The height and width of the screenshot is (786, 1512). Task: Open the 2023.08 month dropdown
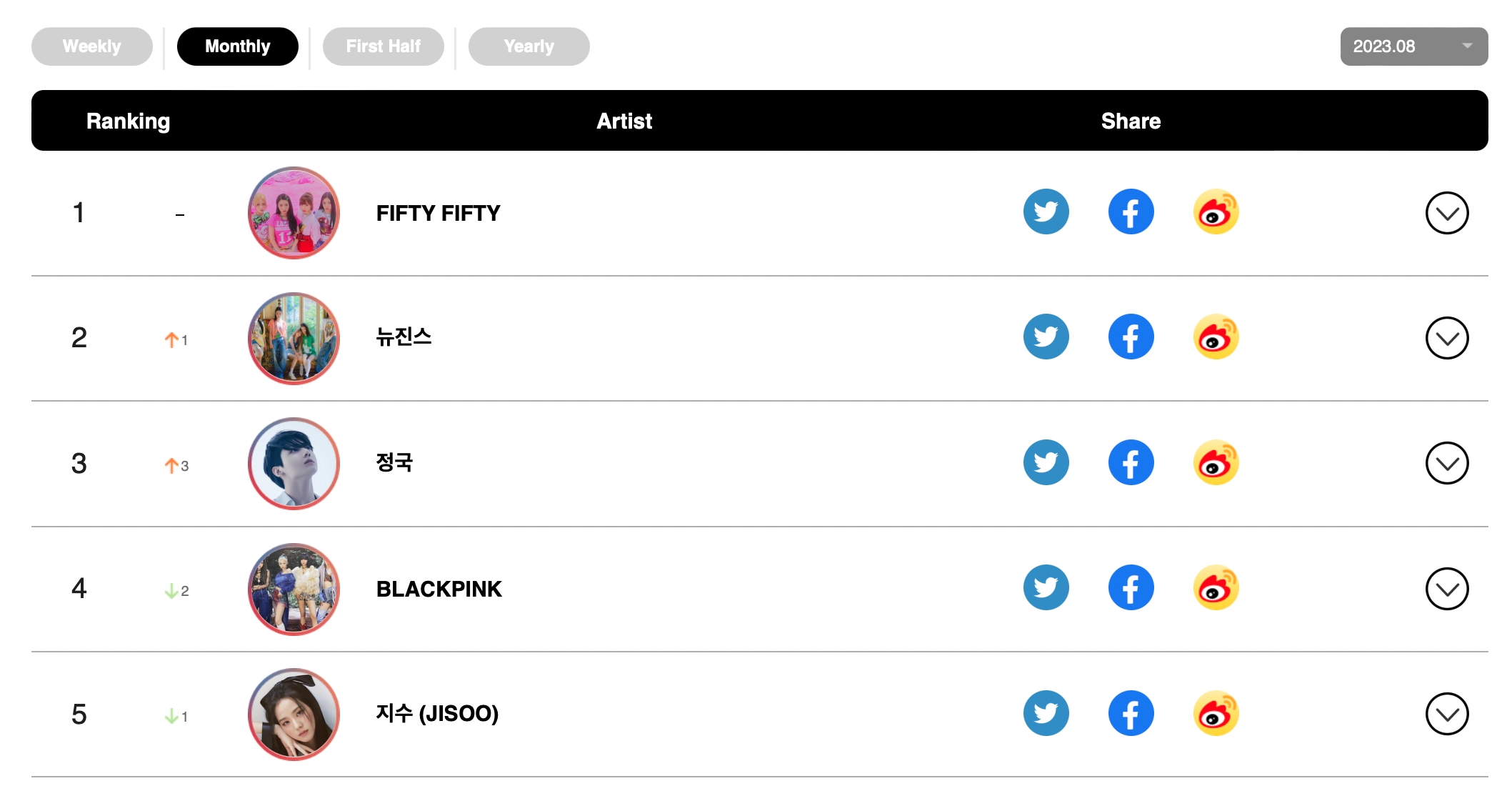[1413, 46]
